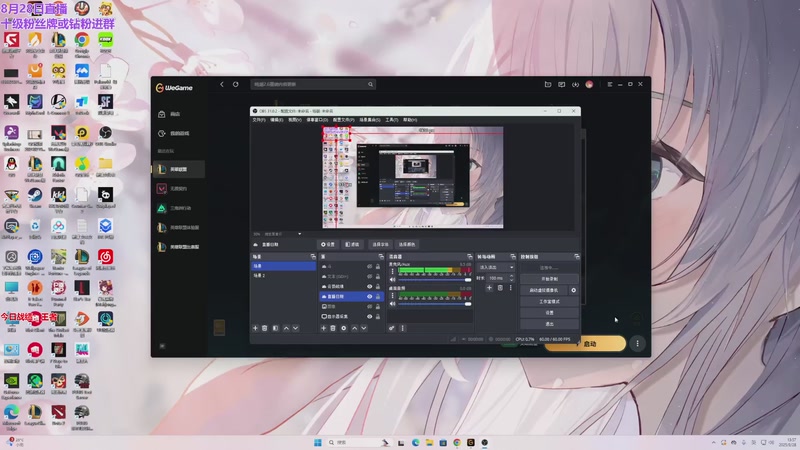800x450 pixels.
Task: Click 选择颜色 in the source toolbar
Action: click(x=407, y=244)
